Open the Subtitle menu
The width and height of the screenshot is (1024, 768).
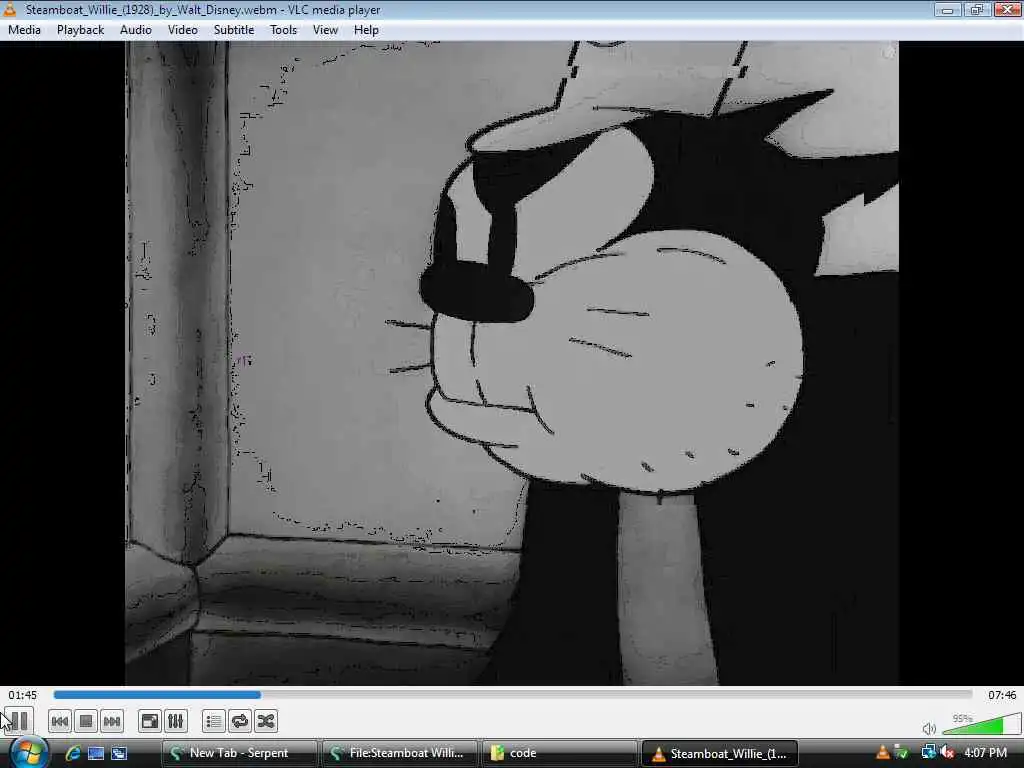[x=234, y=30]
